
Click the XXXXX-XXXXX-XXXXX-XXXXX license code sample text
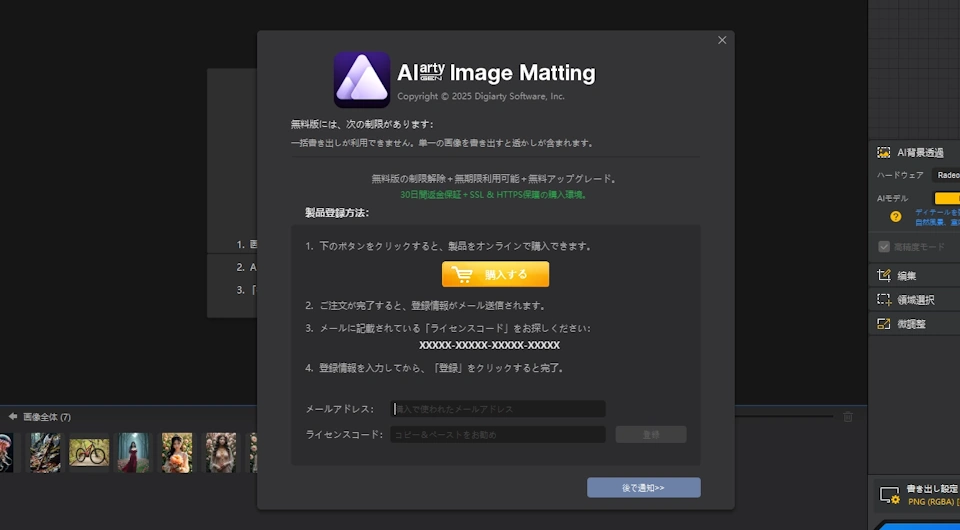(x=489, y=345)
